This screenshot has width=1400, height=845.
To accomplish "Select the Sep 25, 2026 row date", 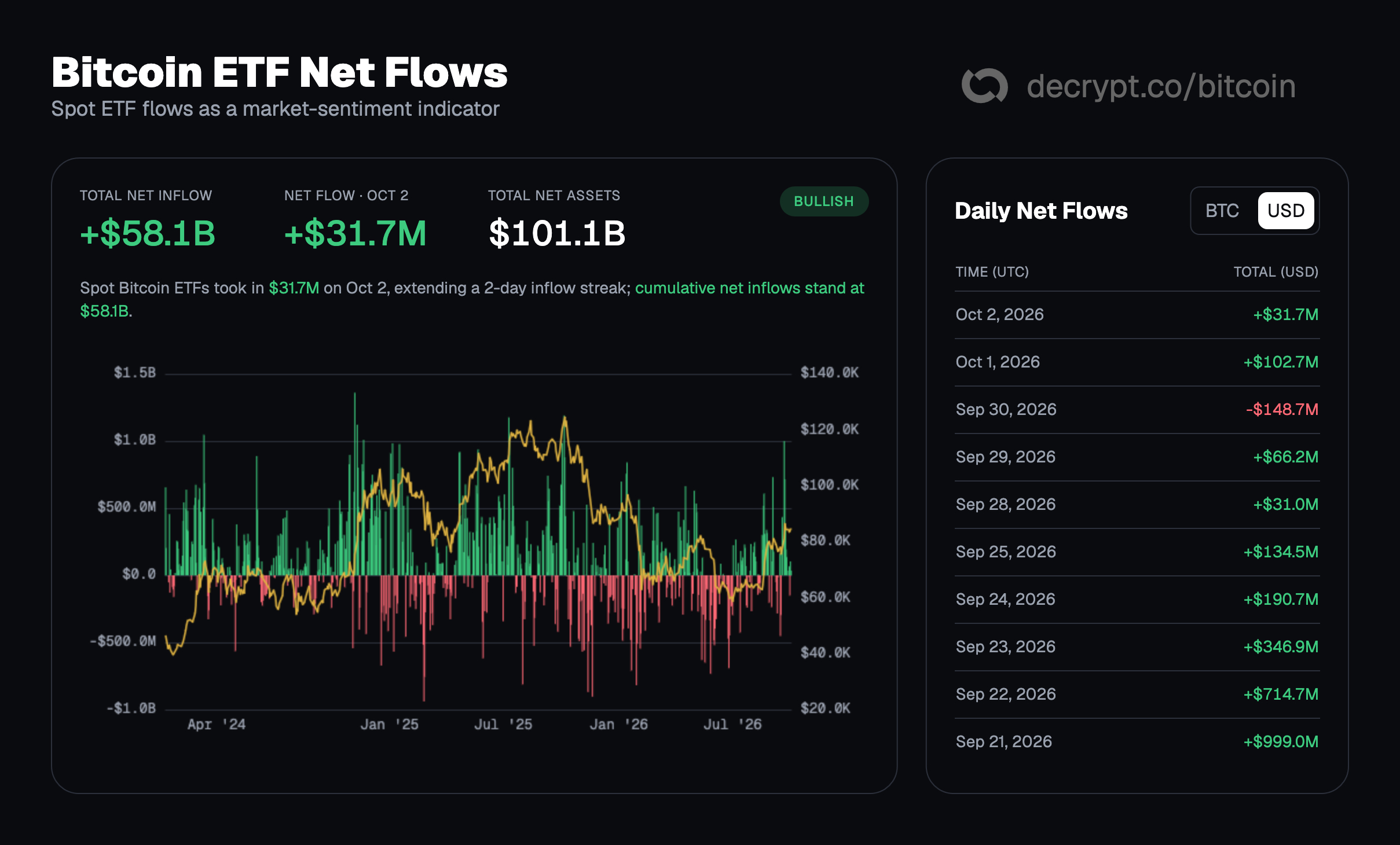I will point(1006,552).
